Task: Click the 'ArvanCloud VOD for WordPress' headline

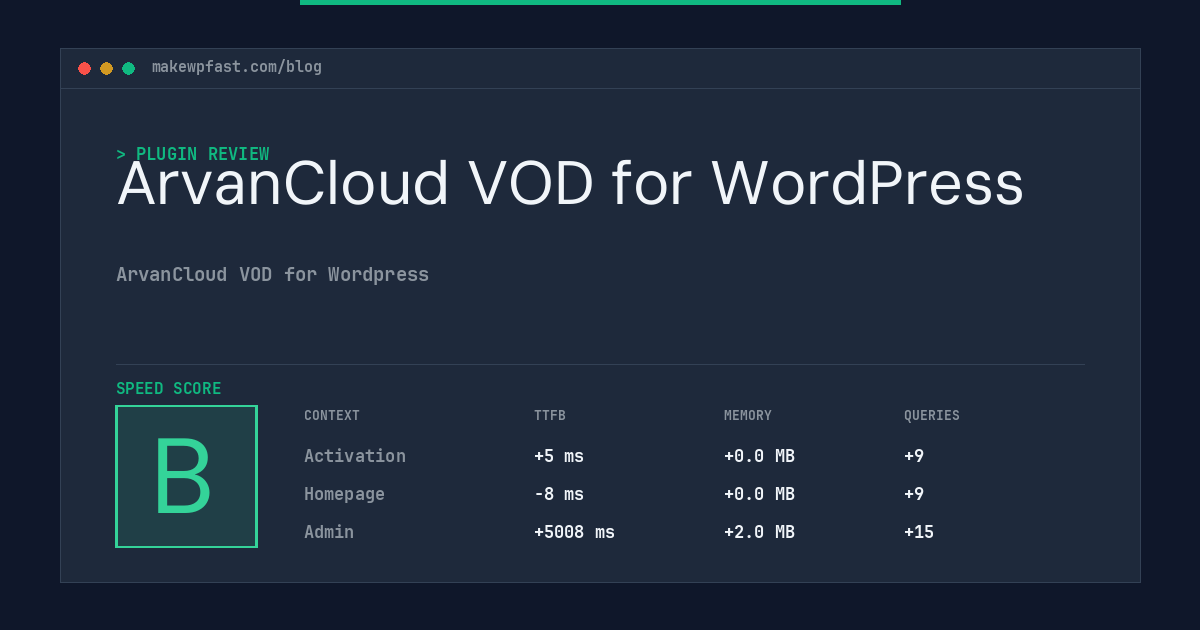Action: pyautogui.click(x=570, y=184)
